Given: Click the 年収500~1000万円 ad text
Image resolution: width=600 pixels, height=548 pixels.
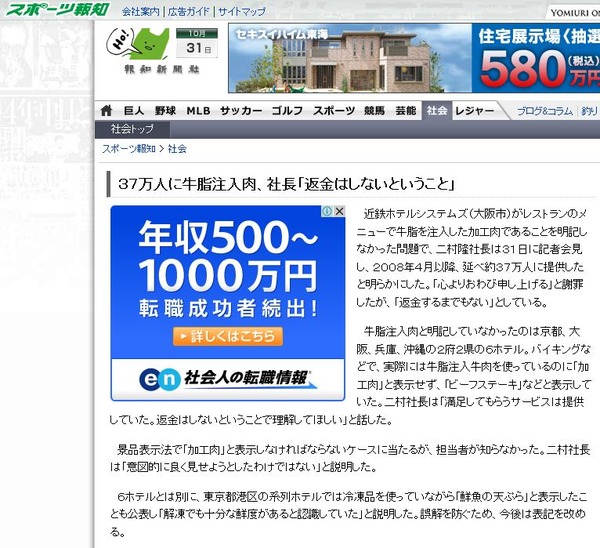Looking at the screenshot, I should pos(228,256).
